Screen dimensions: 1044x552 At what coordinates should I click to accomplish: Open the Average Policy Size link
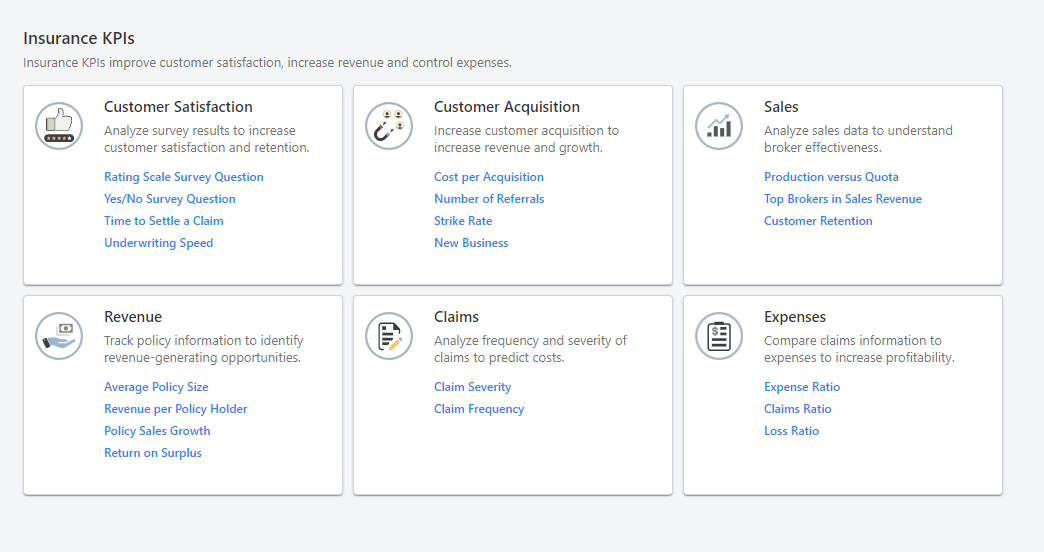[x=156, y=387]
